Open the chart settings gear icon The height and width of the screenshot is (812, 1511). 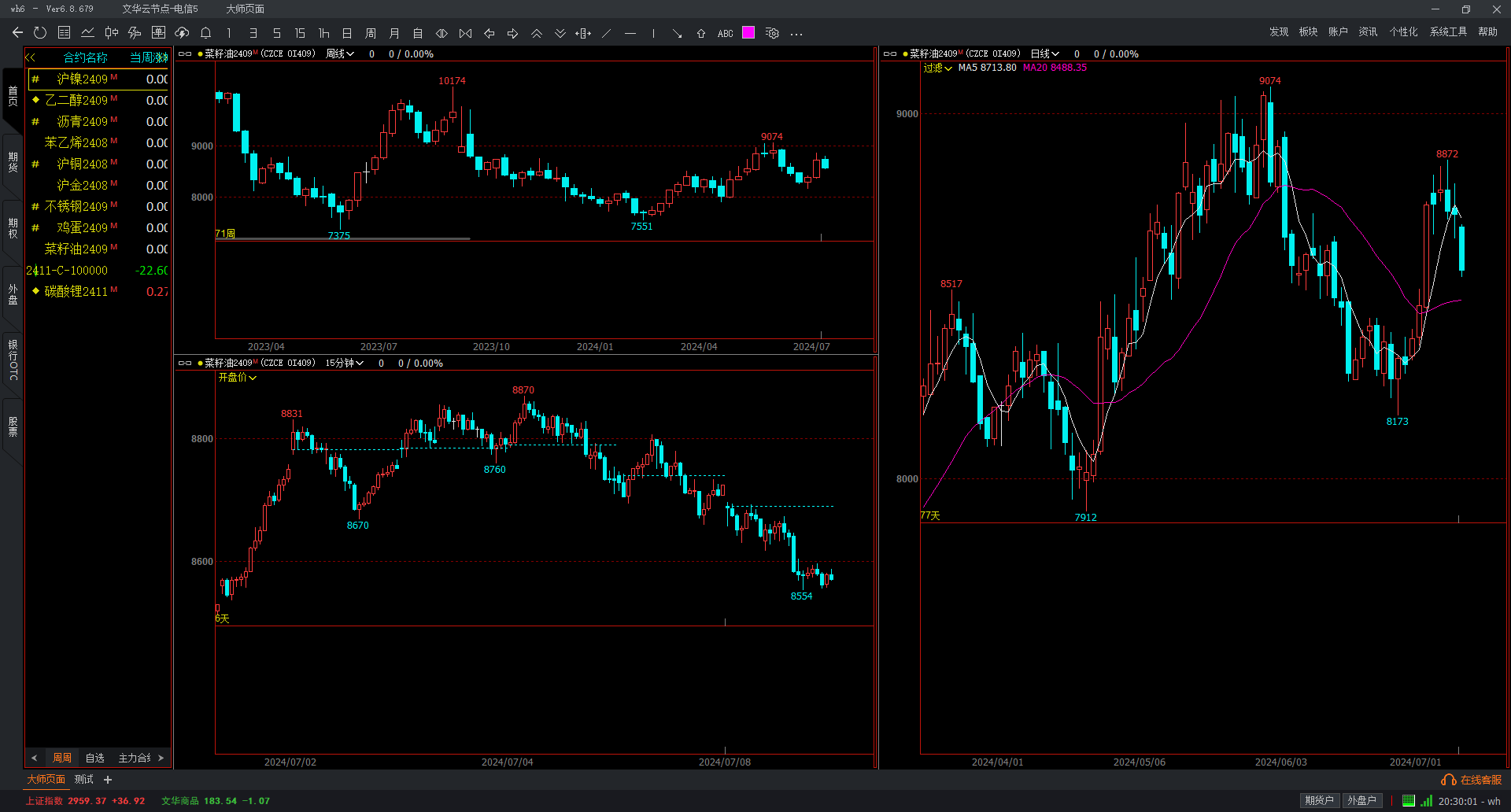tap(772, 33)
